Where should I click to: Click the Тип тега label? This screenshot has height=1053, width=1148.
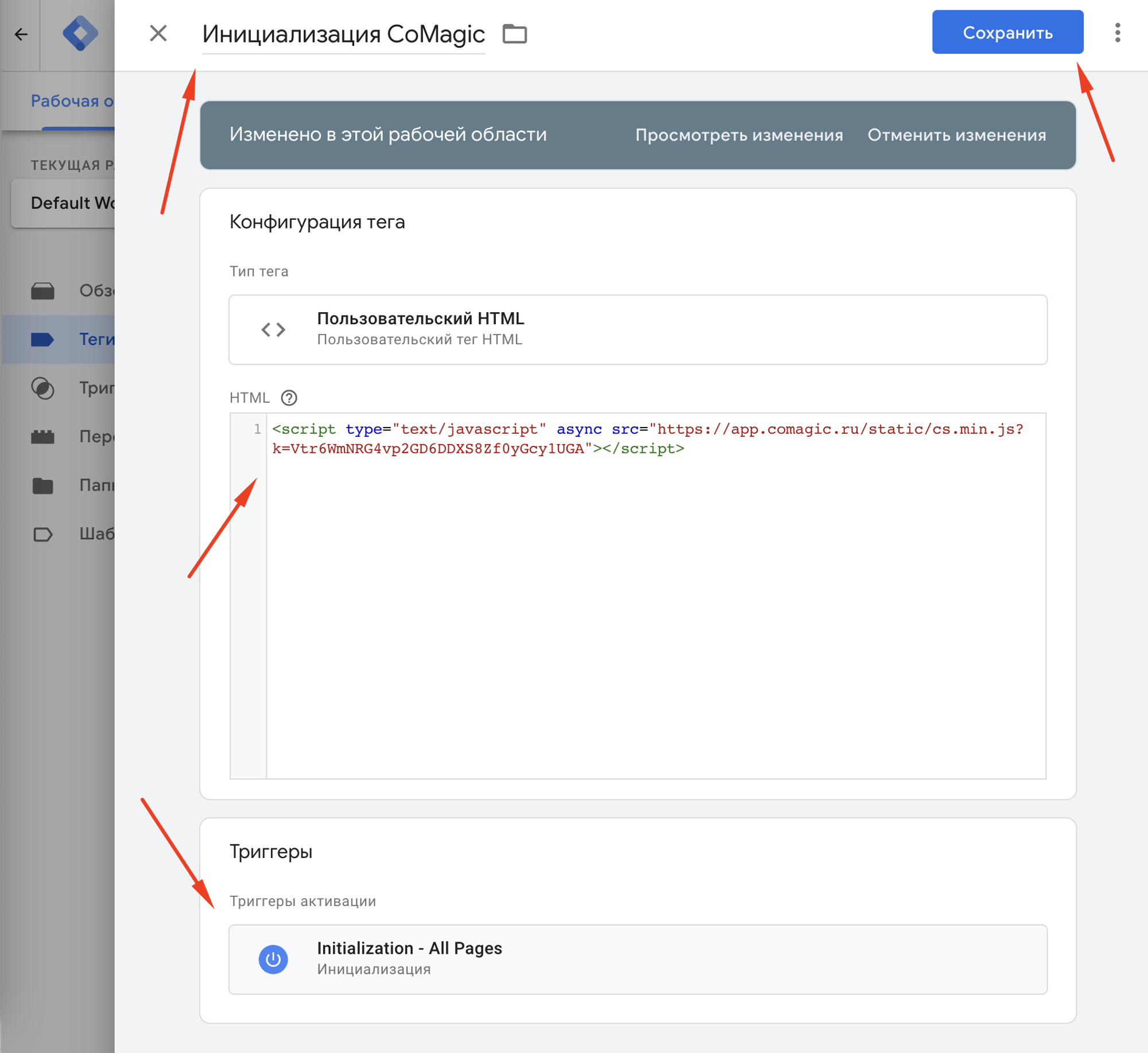coord(258,271)
